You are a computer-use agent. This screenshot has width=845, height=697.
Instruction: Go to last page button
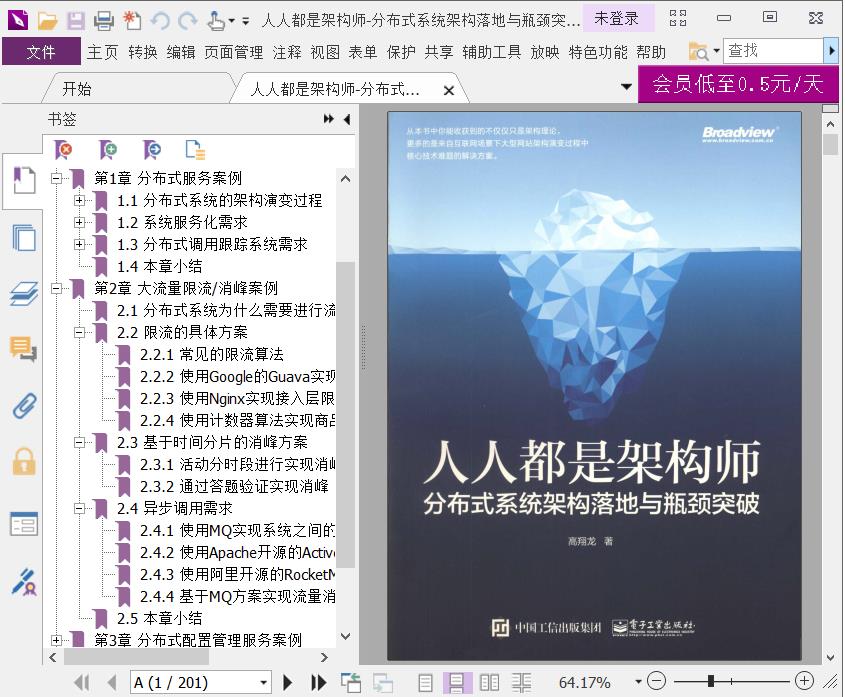pos(318,682)
